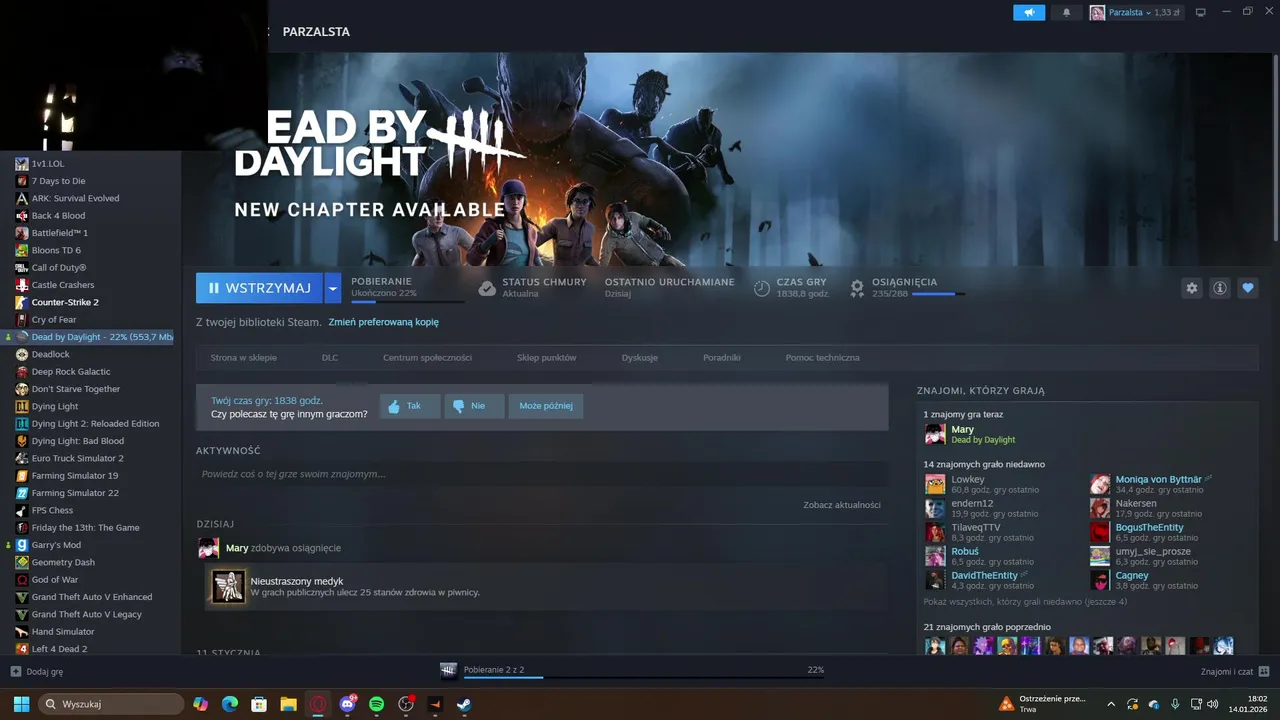
Task: Switch to Big Picture mode monitor icon
Action: [1201, 12]
